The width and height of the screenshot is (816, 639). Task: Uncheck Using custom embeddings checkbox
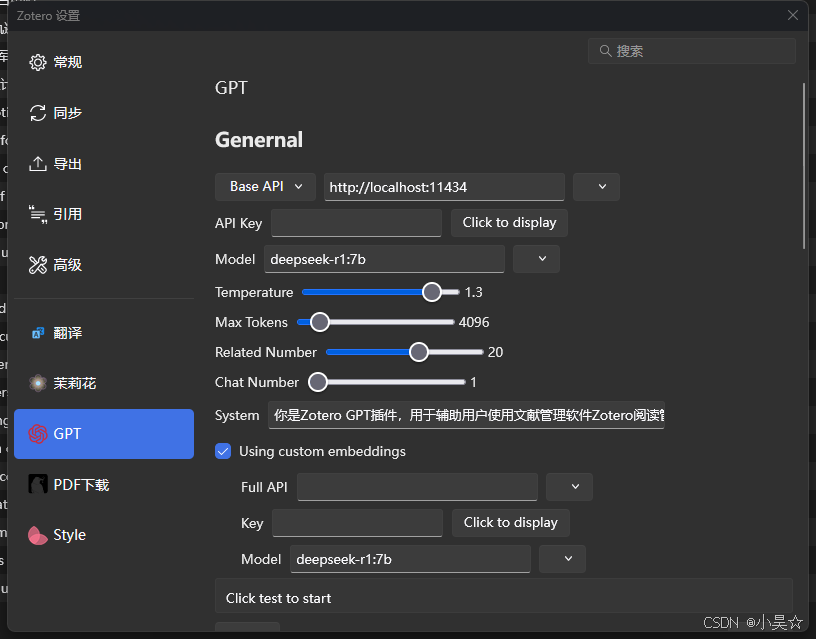(223, 451)
